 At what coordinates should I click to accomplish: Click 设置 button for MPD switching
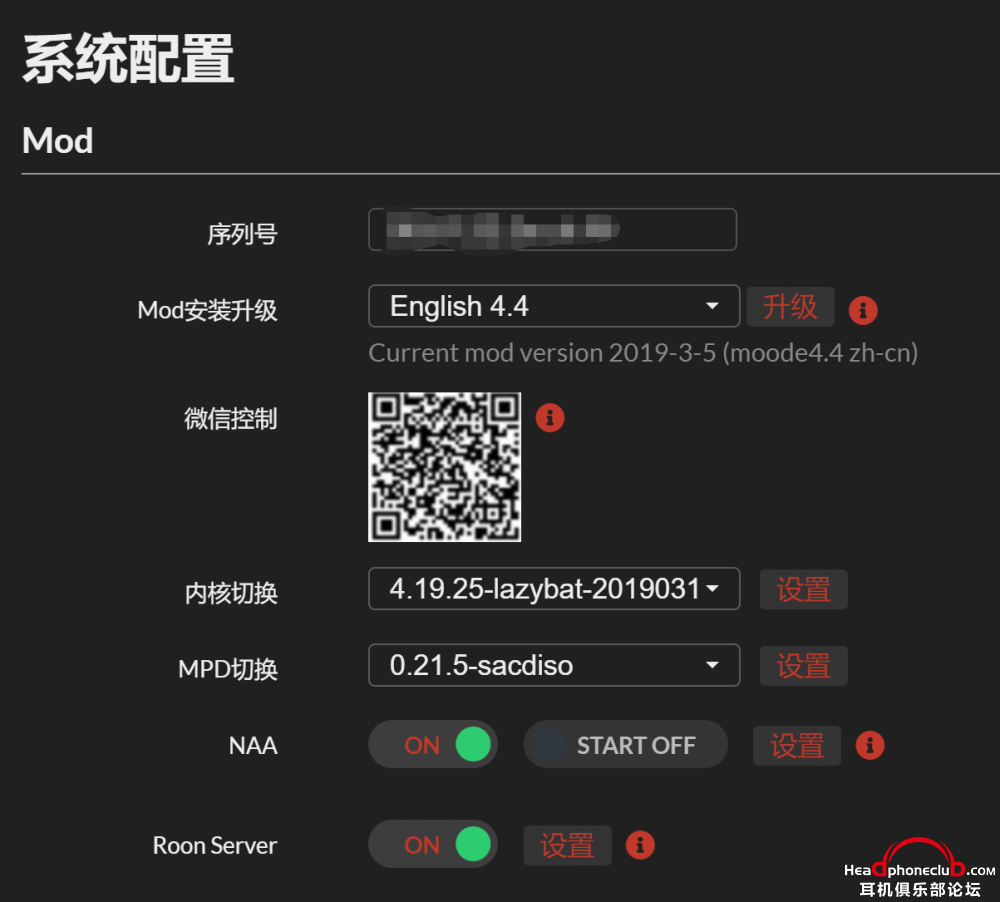803,666
